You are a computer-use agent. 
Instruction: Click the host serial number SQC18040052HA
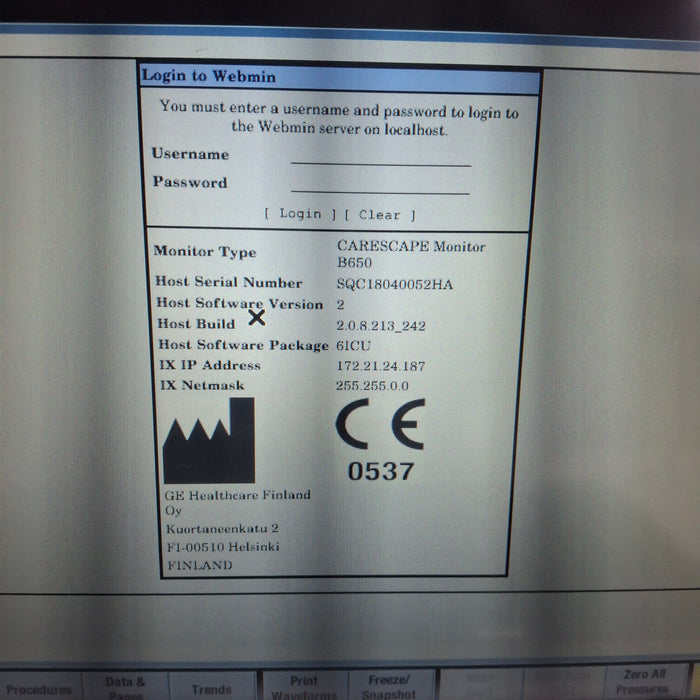click(x=394, y=285)
